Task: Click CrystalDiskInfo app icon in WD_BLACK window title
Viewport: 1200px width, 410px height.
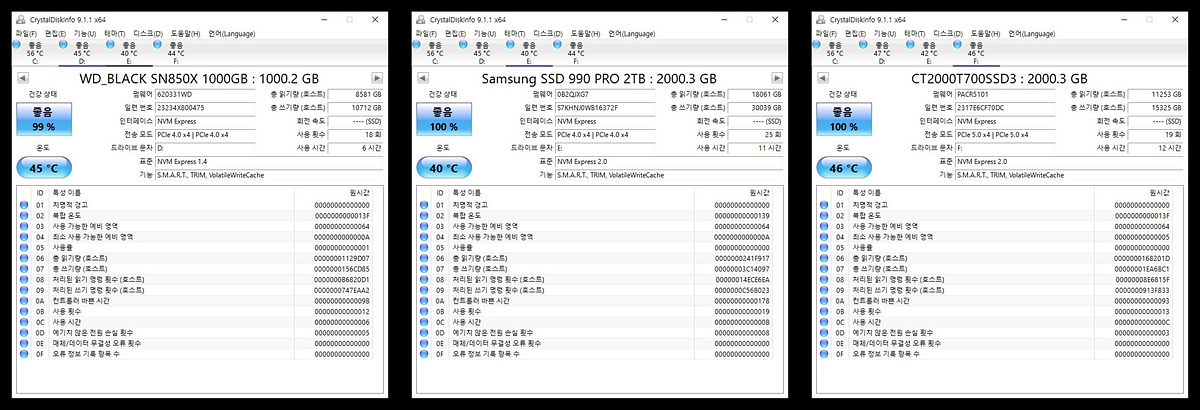Action: (21, 19)
